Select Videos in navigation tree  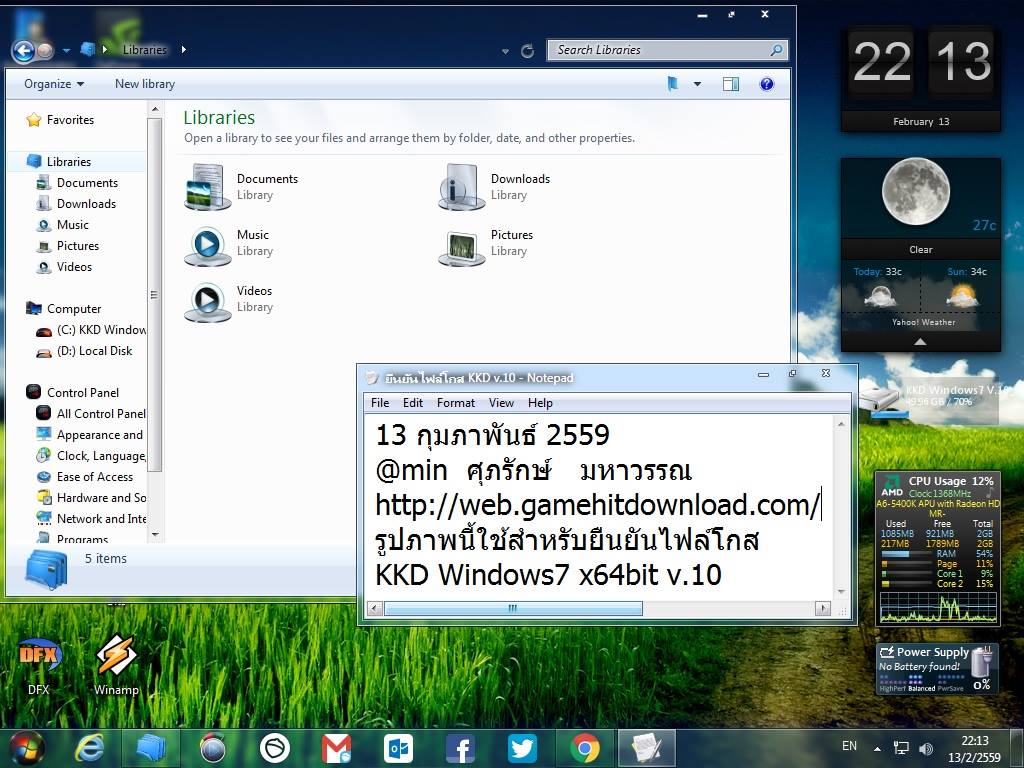coord(74,266)
